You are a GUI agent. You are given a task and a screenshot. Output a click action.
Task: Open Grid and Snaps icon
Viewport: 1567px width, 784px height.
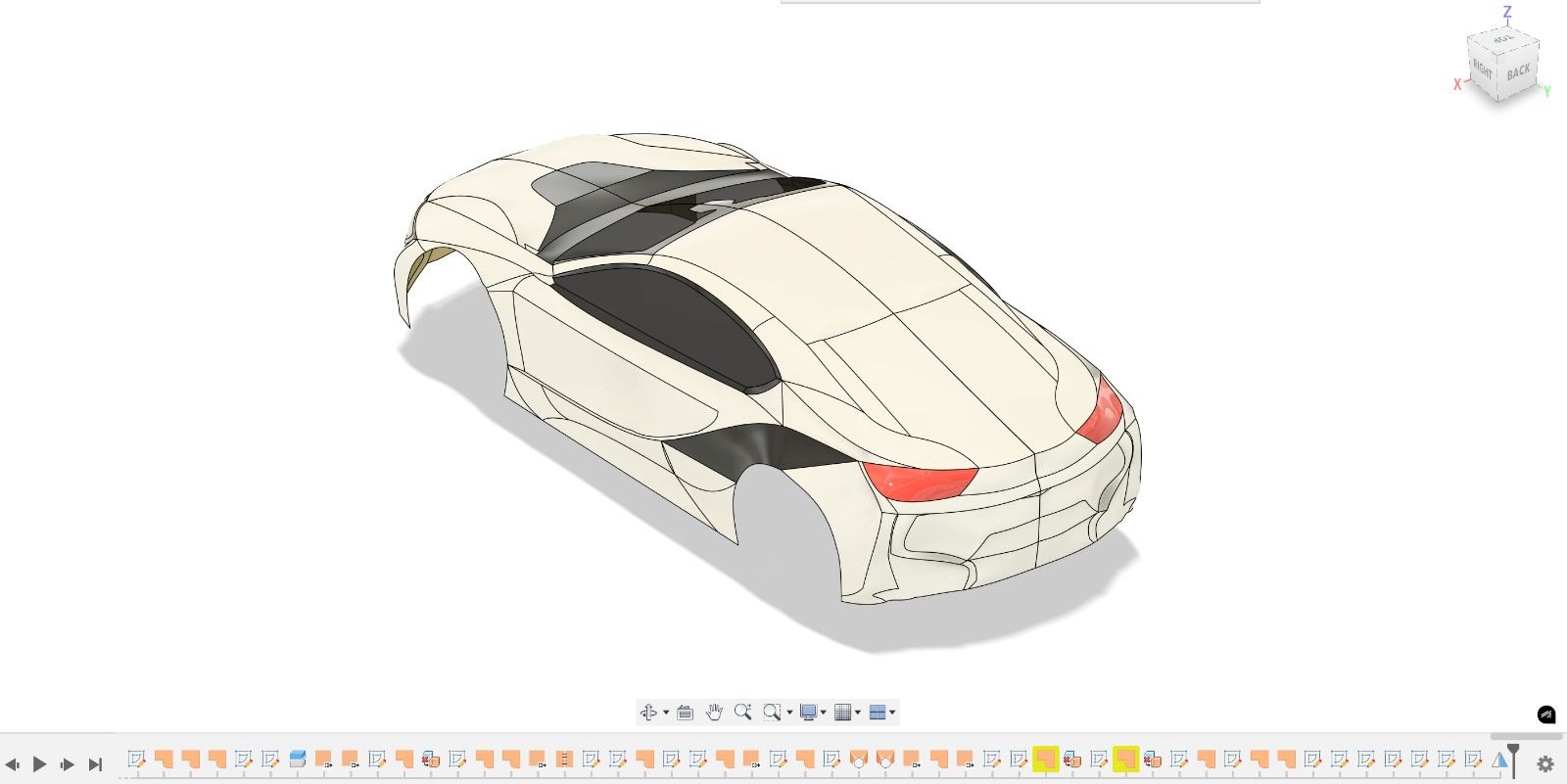842,713
